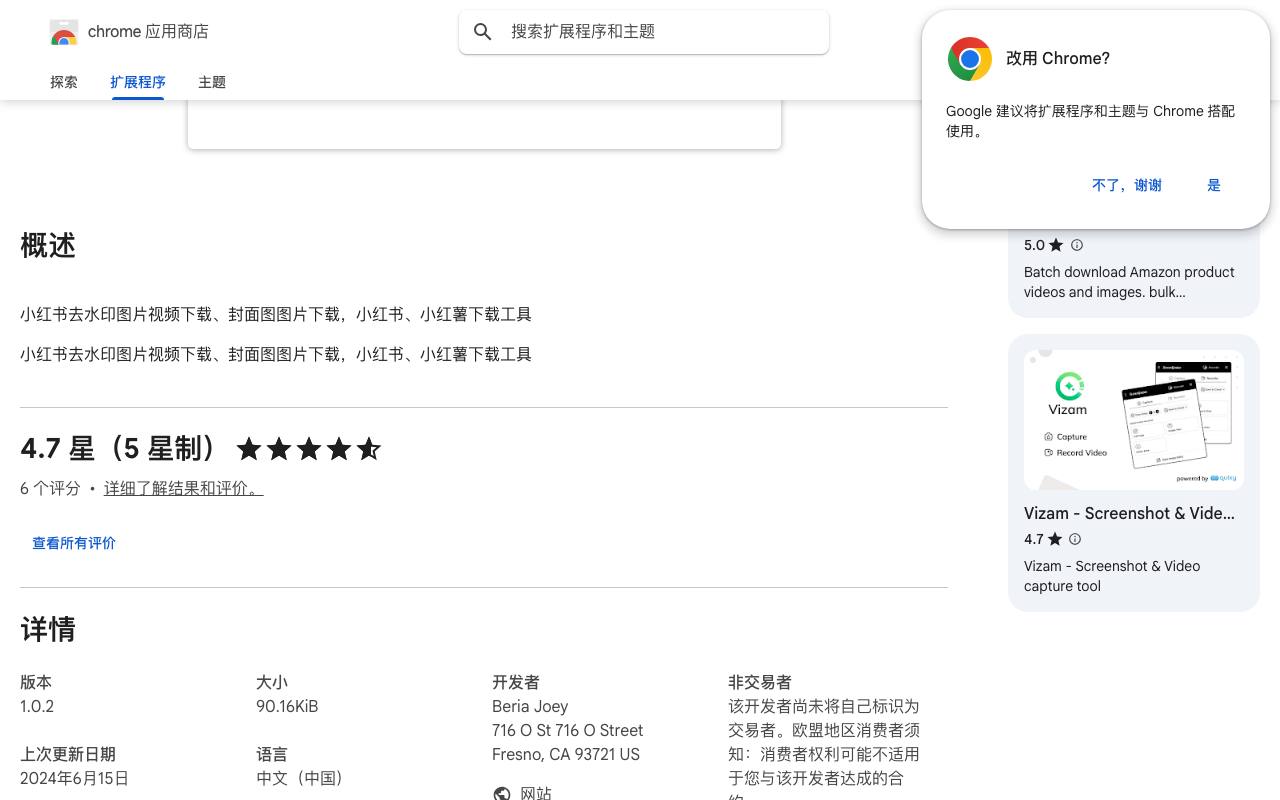Open Vizam - Screenshot & Video title link
1280x800 pixels.
1129,513
